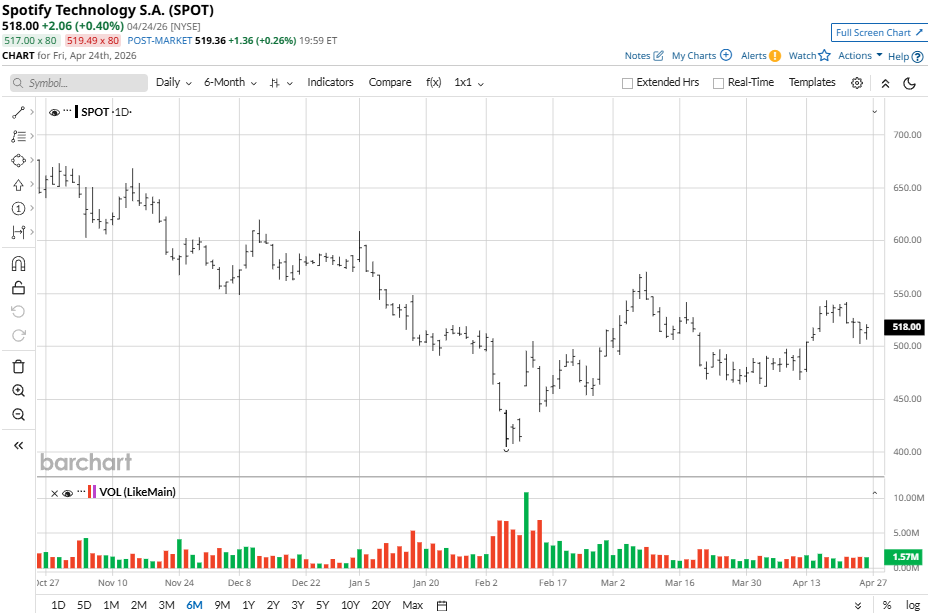Click the undo arrow icon
The width and height of the screenshot is (931, 613).
point(18,312)
